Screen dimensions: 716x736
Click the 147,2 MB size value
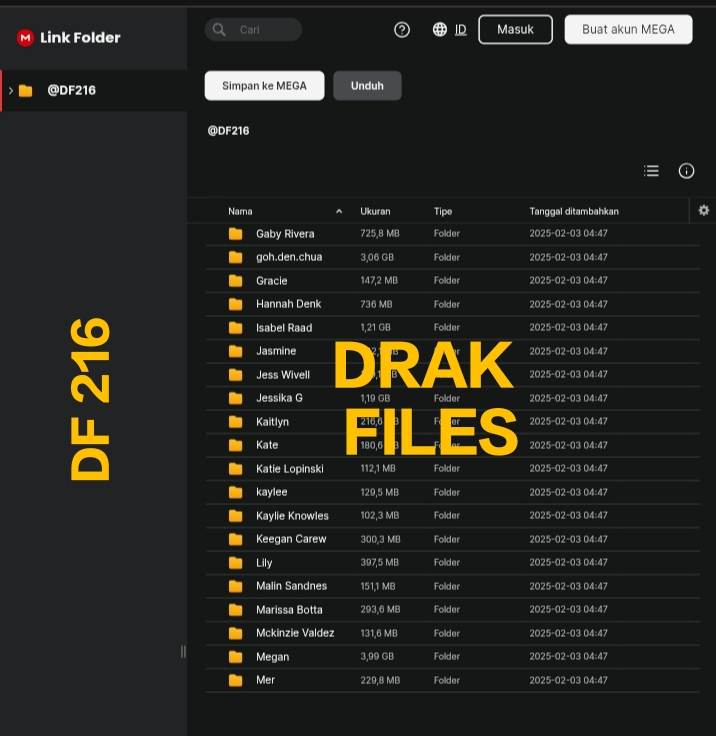click(379, 280)
